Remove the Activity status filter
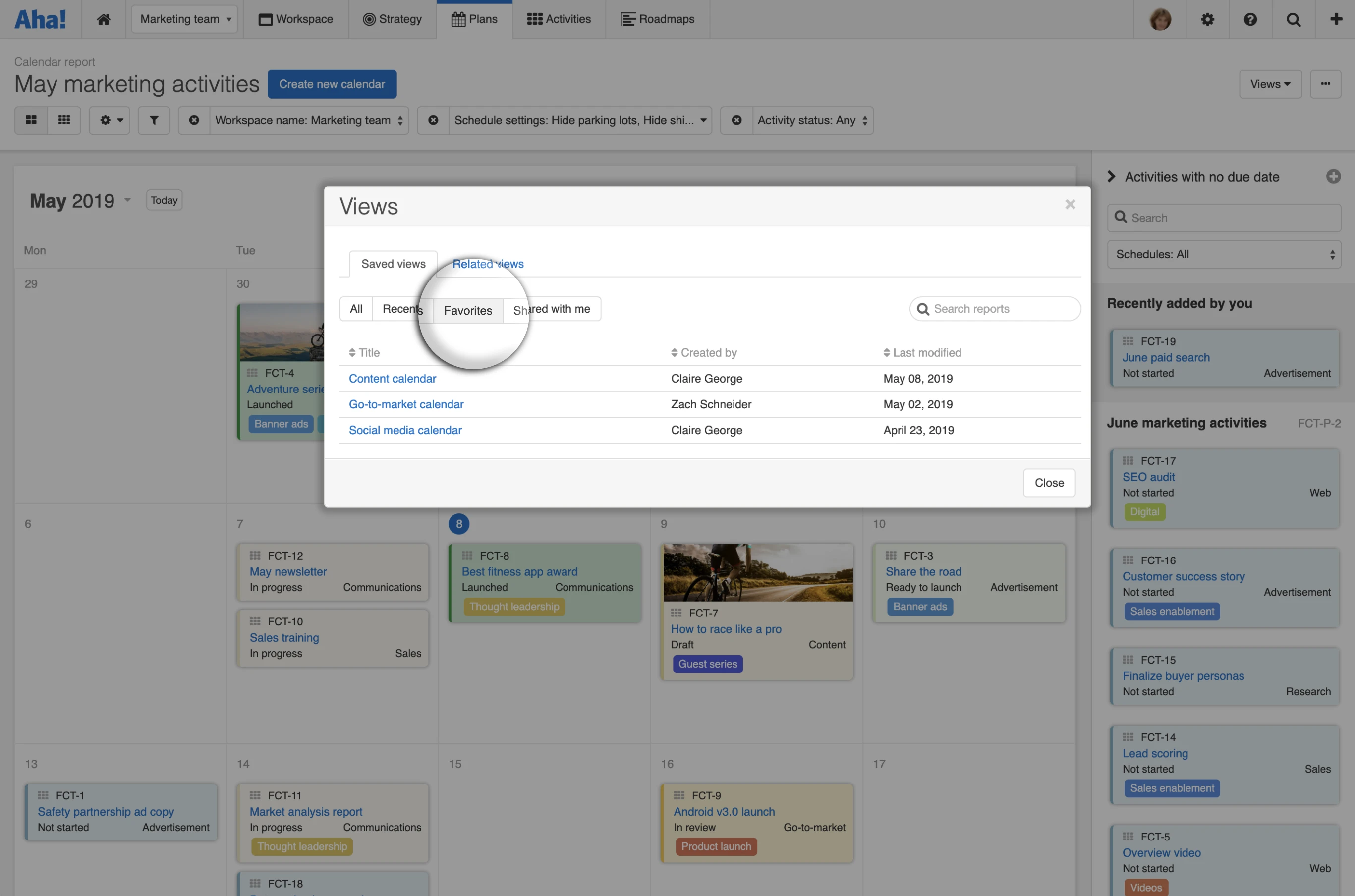Viewport: 1355px width, 896px height. click(x=736, y=120)
